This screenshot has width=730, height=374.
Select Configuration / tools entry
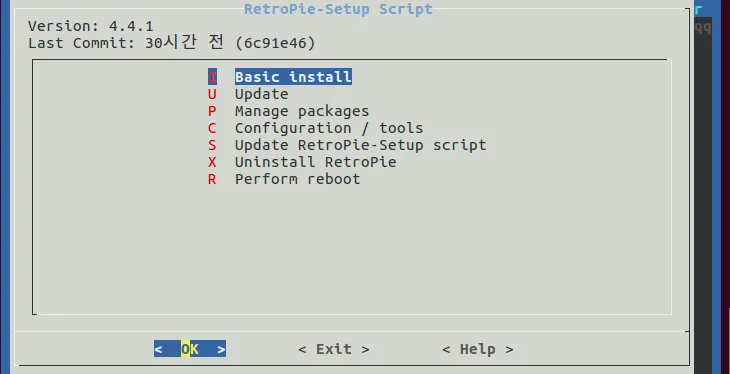click(329, 128)
